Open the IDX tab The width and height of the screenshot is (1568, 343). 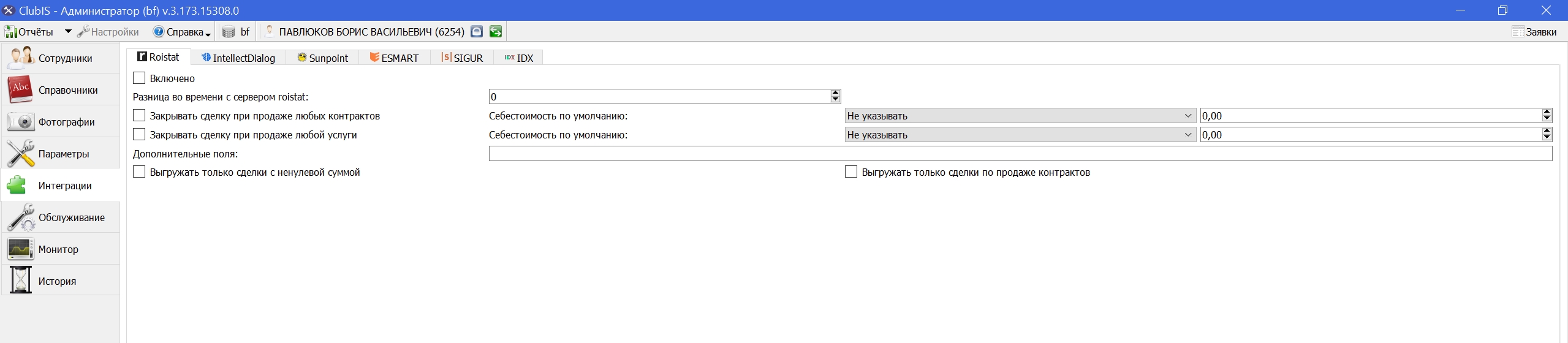(518, 58)
